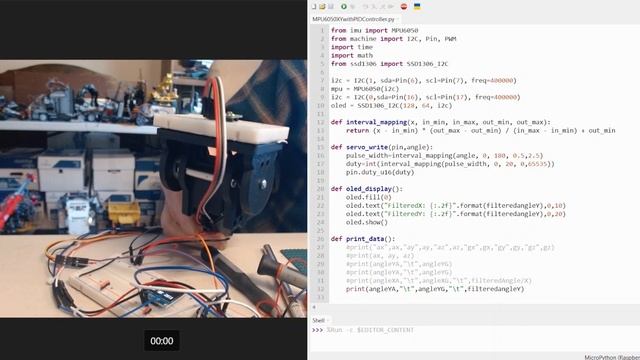
Task: Click the 'oled.show()' line
Action: [x=367, y=222]
